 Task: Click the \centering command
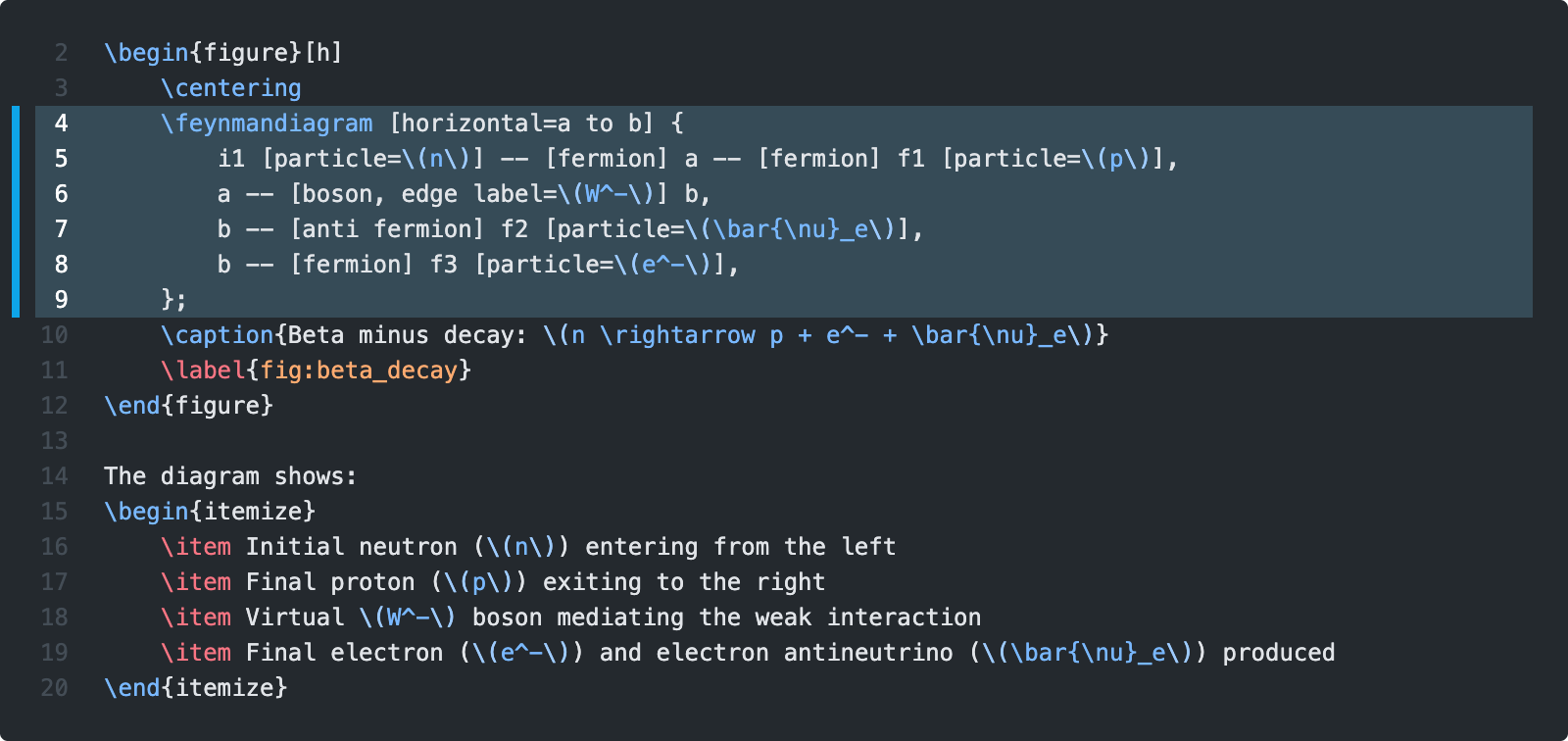231,88
